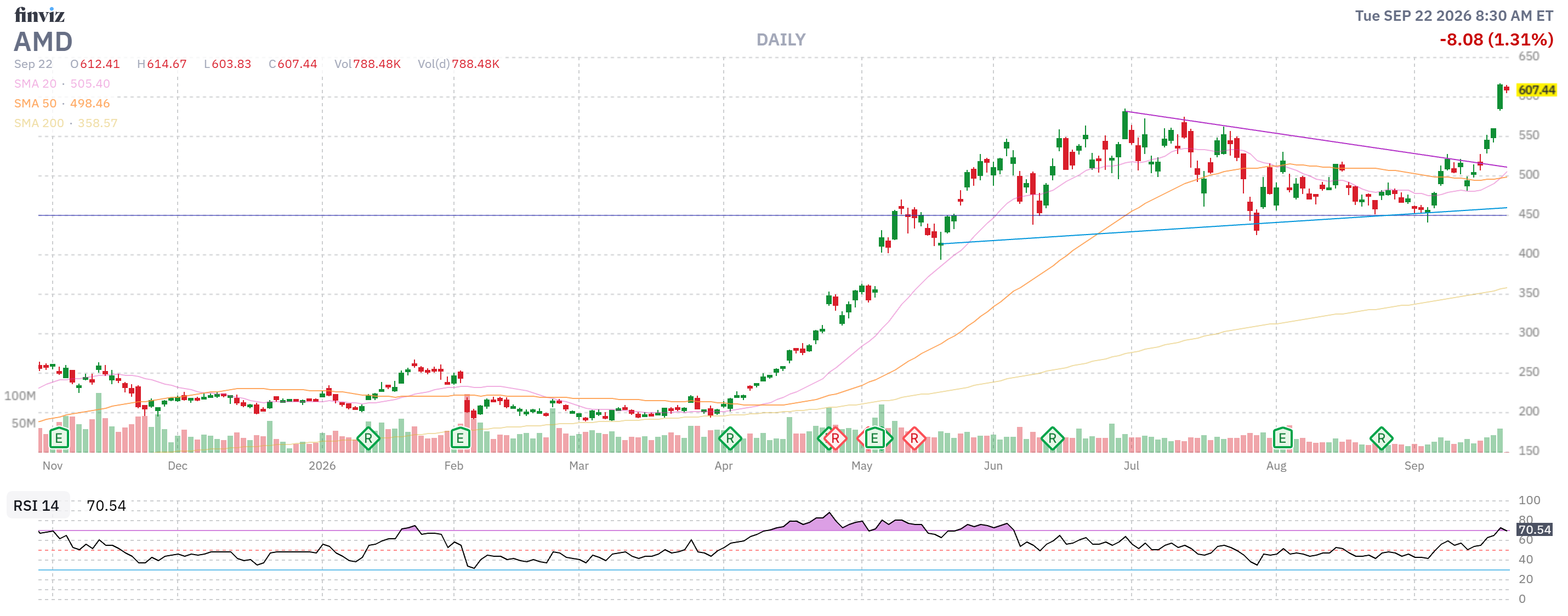Click the dark 70.54 RSI axis badge
This screenshot has height=616, width=1568.
pos(1535,529)
